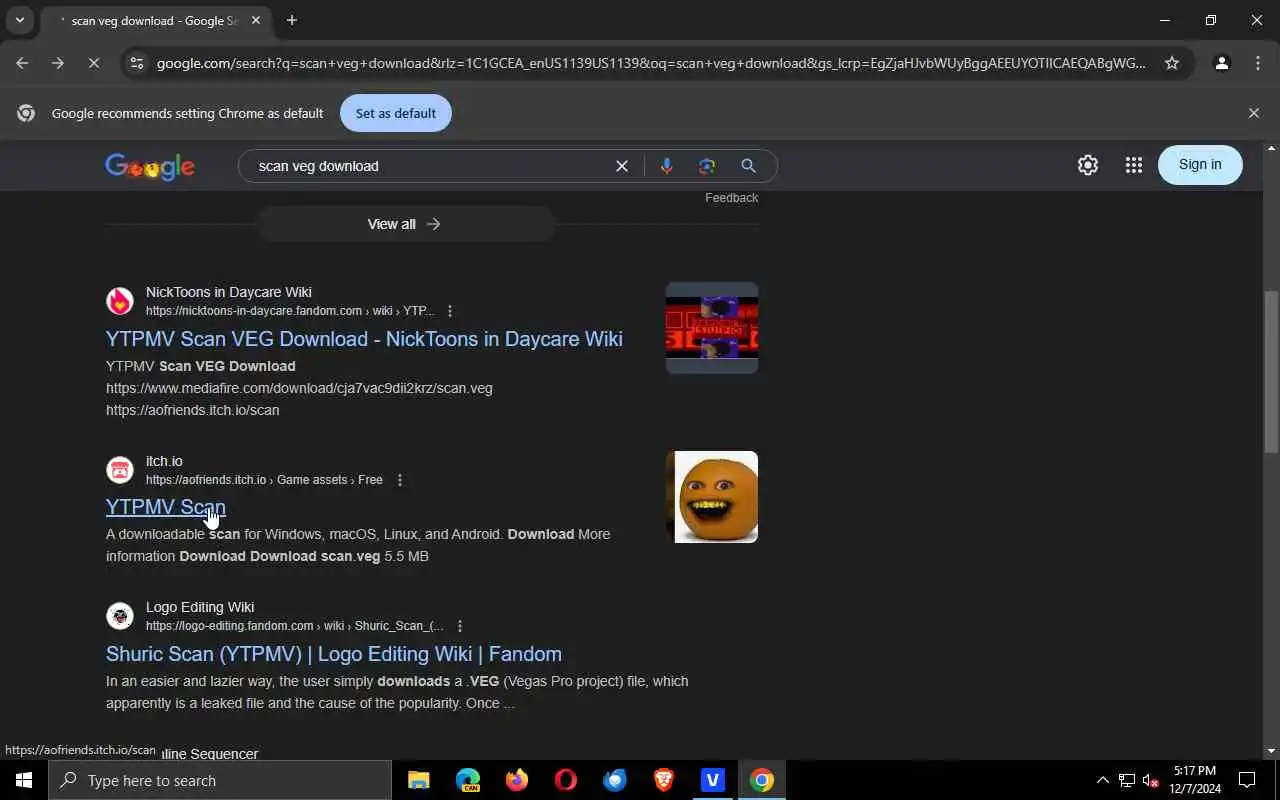
Task: Select the mediafire.com scan.veg URL snippet text
Action: pos(299,388)
